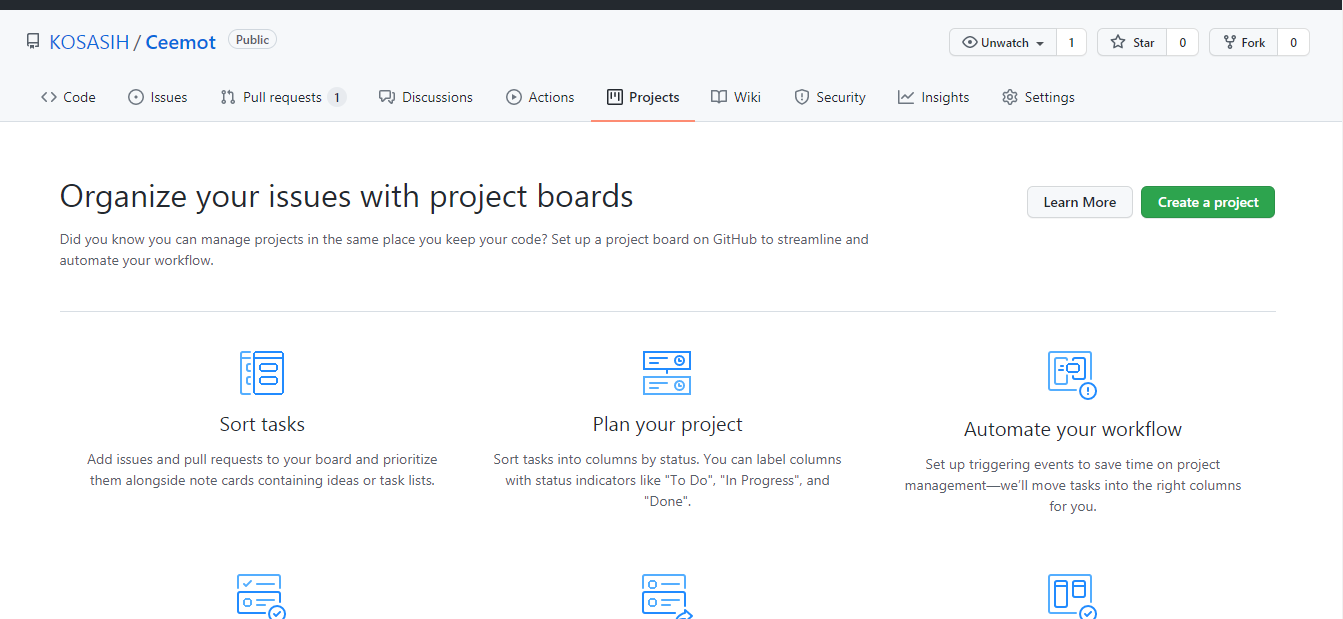Click the gear icon on Settings tab

click(1010, 97)
